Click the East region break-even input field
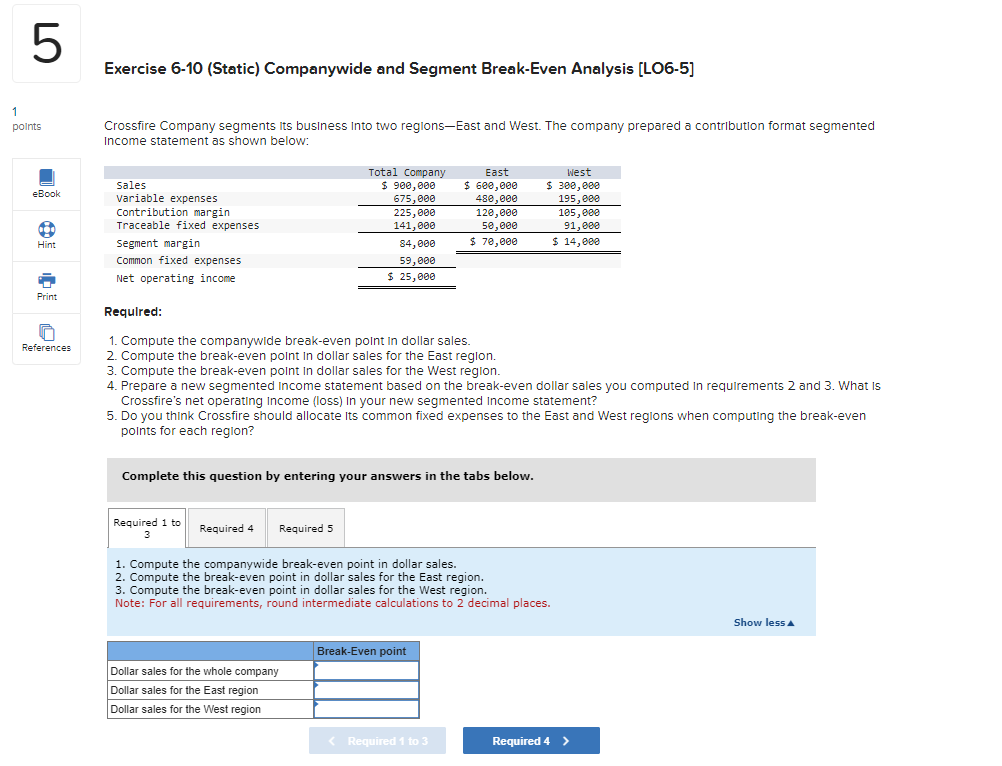Viewport: 1002px width, 766px height. 368,690
